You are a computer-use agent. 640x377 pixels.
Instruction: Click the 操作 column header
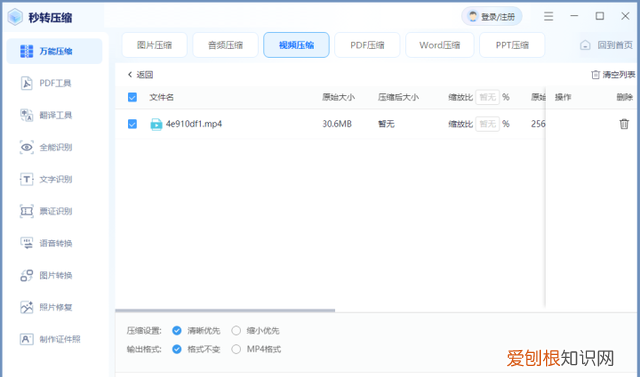pyautogui.click(x=563, y=97)
